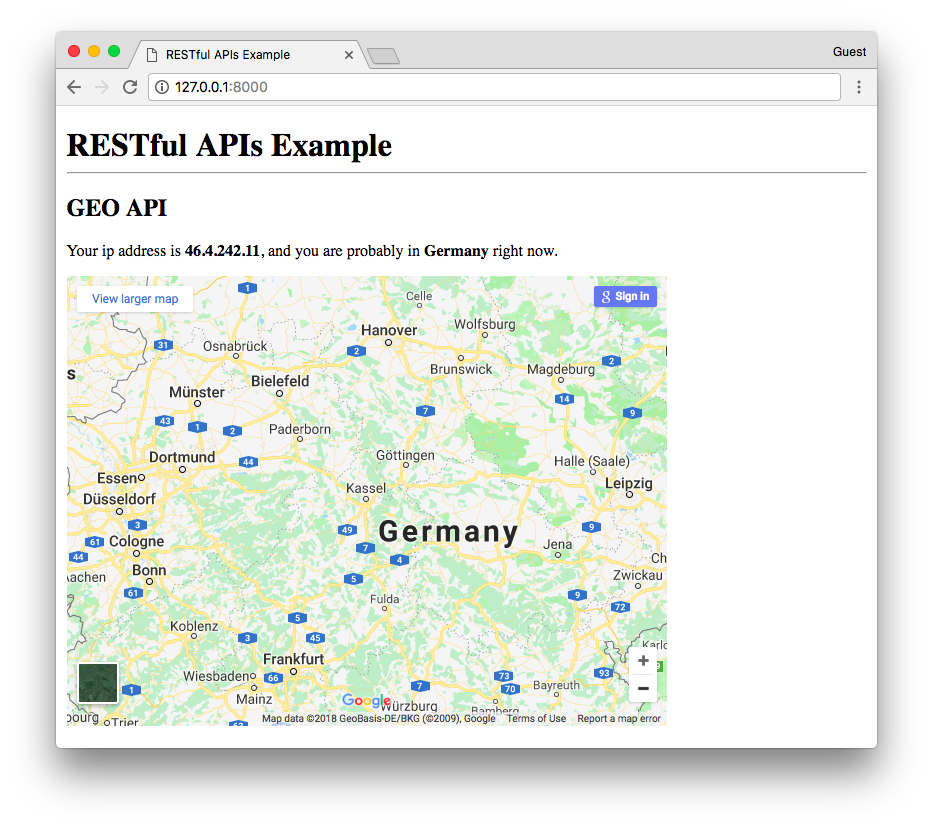This screenshot has width=933, height=828.
Task: Click the Germany country label on map
Action: pos(449,532)
